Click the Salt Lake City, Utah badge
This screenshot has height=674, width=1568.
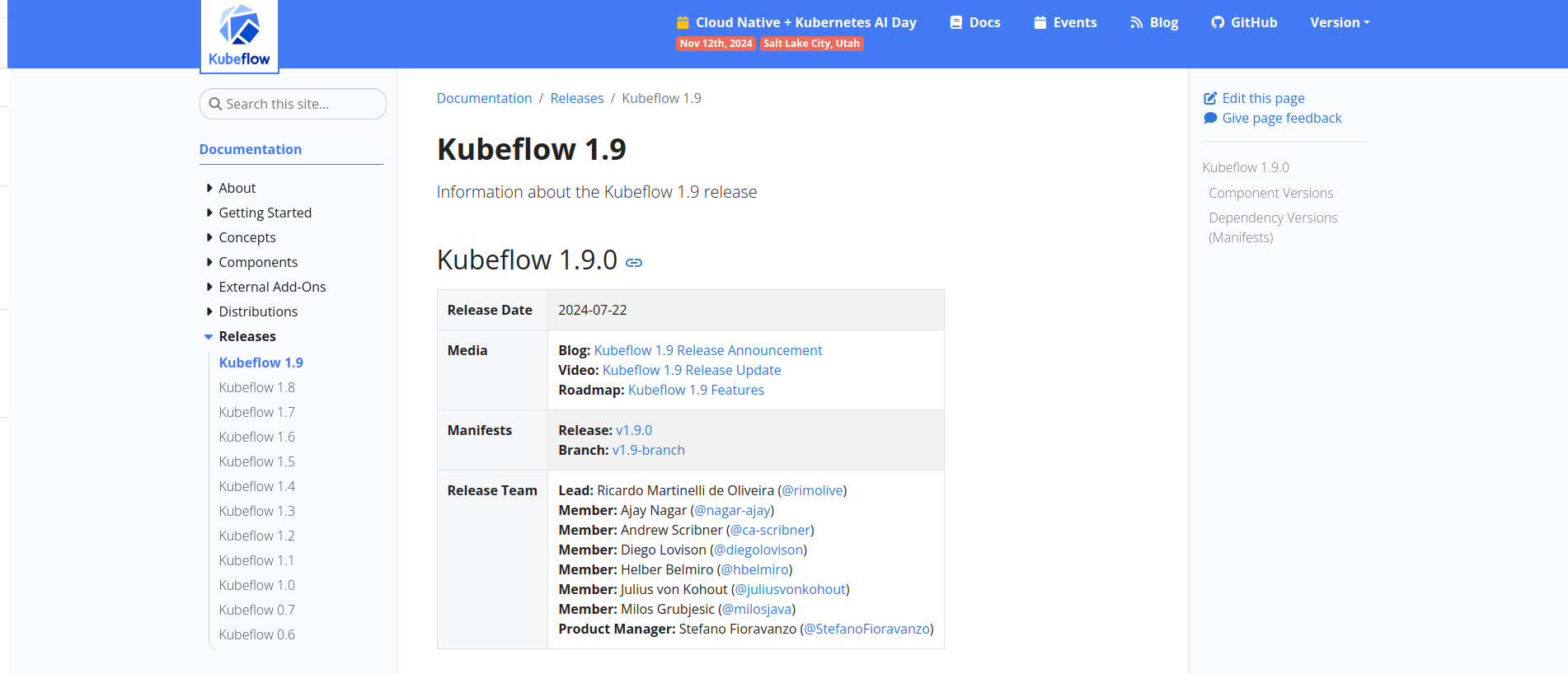[811, 44]
